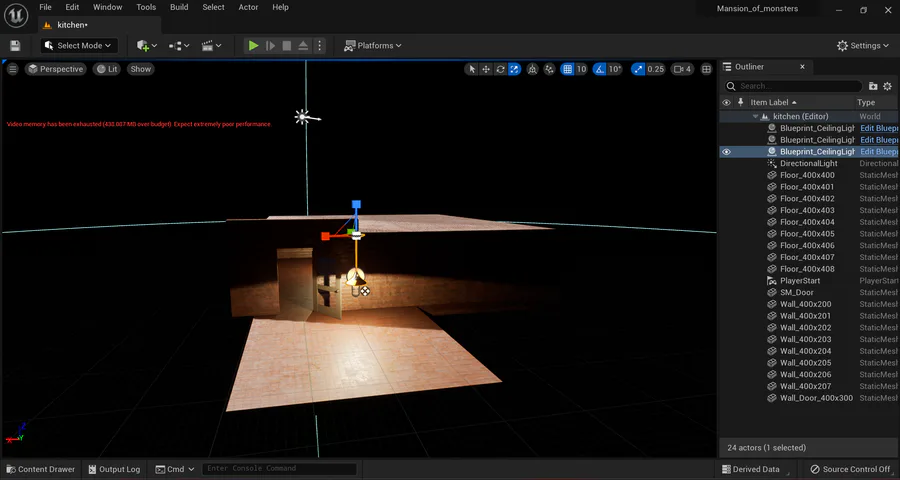Open the Output Log
Screen dimensions: 900x480
pos(114,469)
